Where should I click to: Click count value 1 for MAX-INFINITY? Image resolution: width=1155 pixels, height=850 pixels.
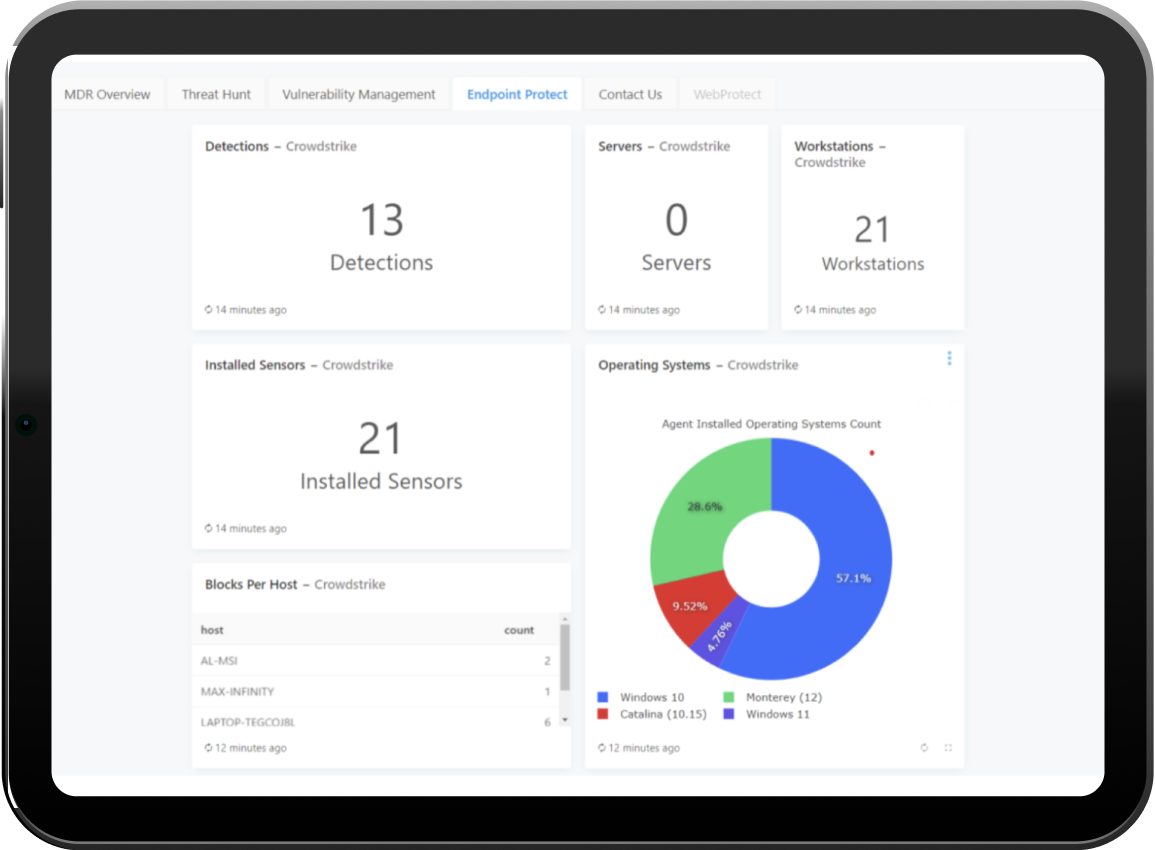point(547,692)
